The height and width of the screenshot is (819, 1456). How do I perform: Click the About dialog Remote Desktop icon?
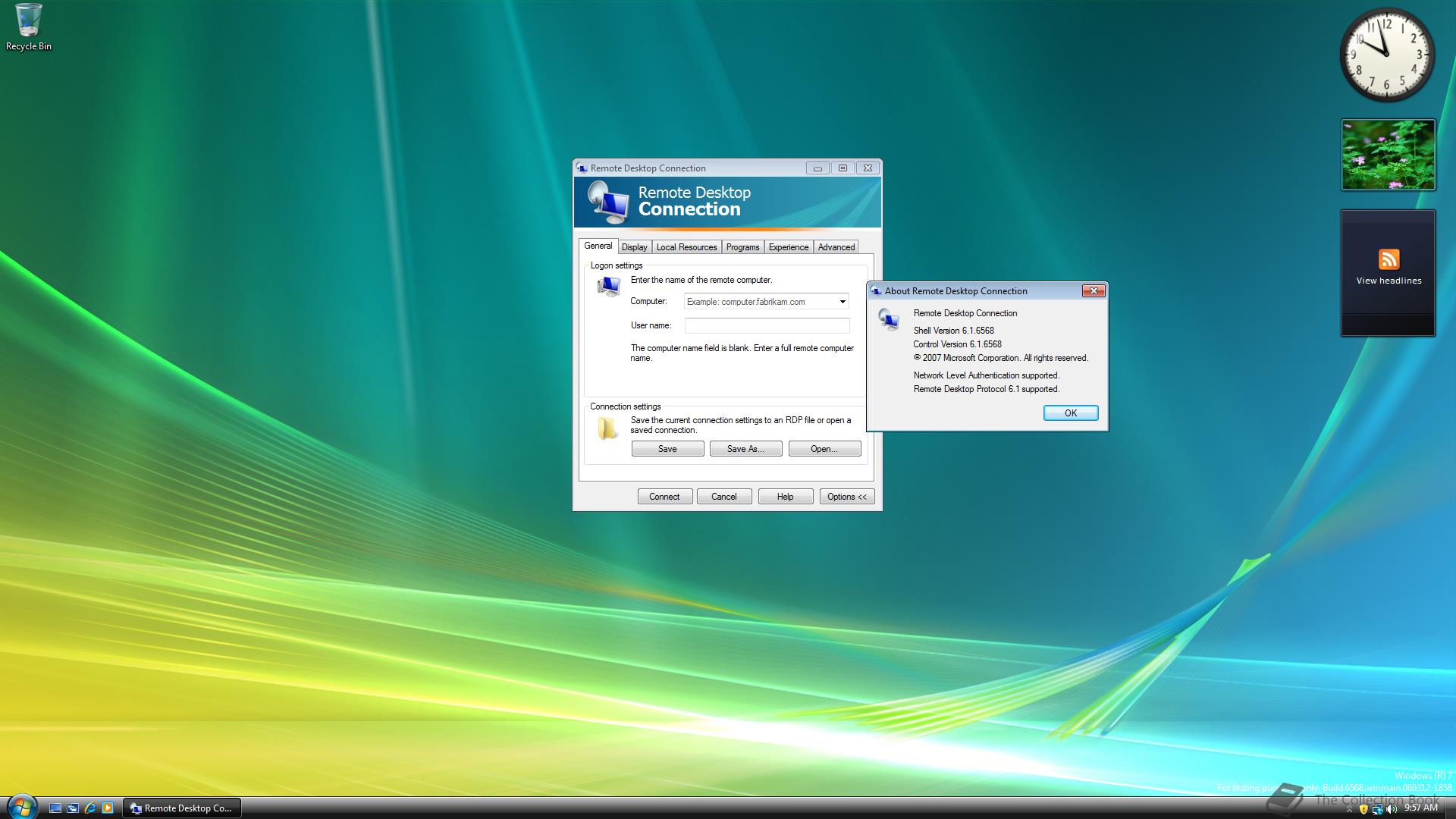pos(889,319)
